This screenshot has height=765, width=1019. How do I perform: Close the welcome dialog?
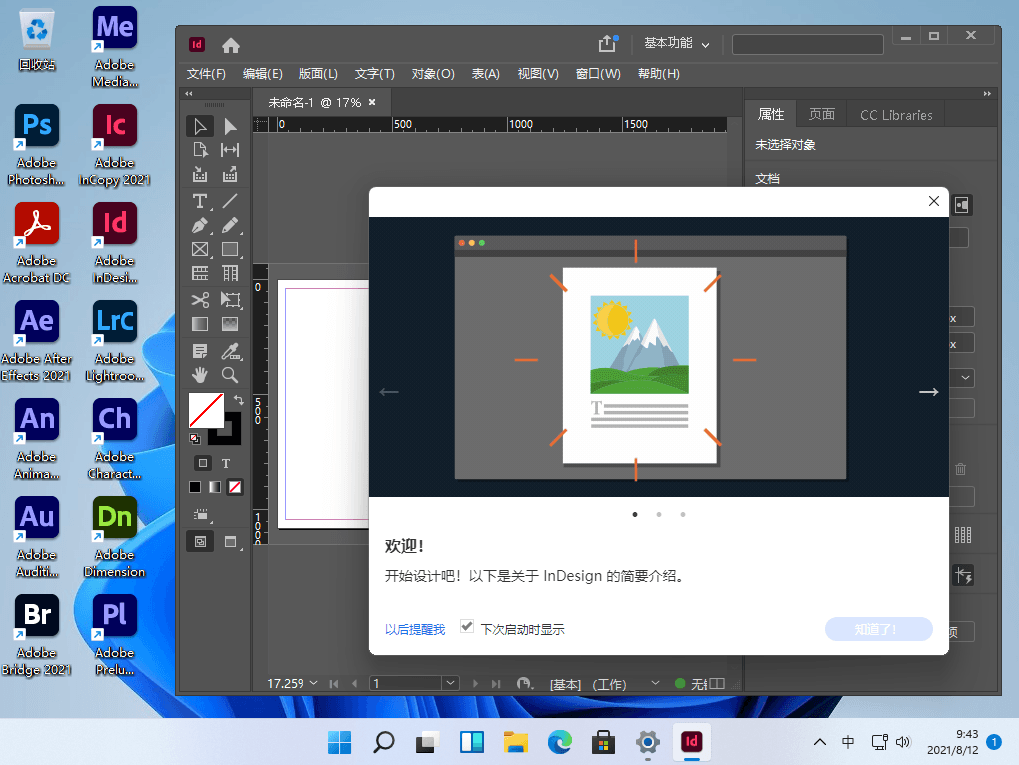[x=934, y=201]
